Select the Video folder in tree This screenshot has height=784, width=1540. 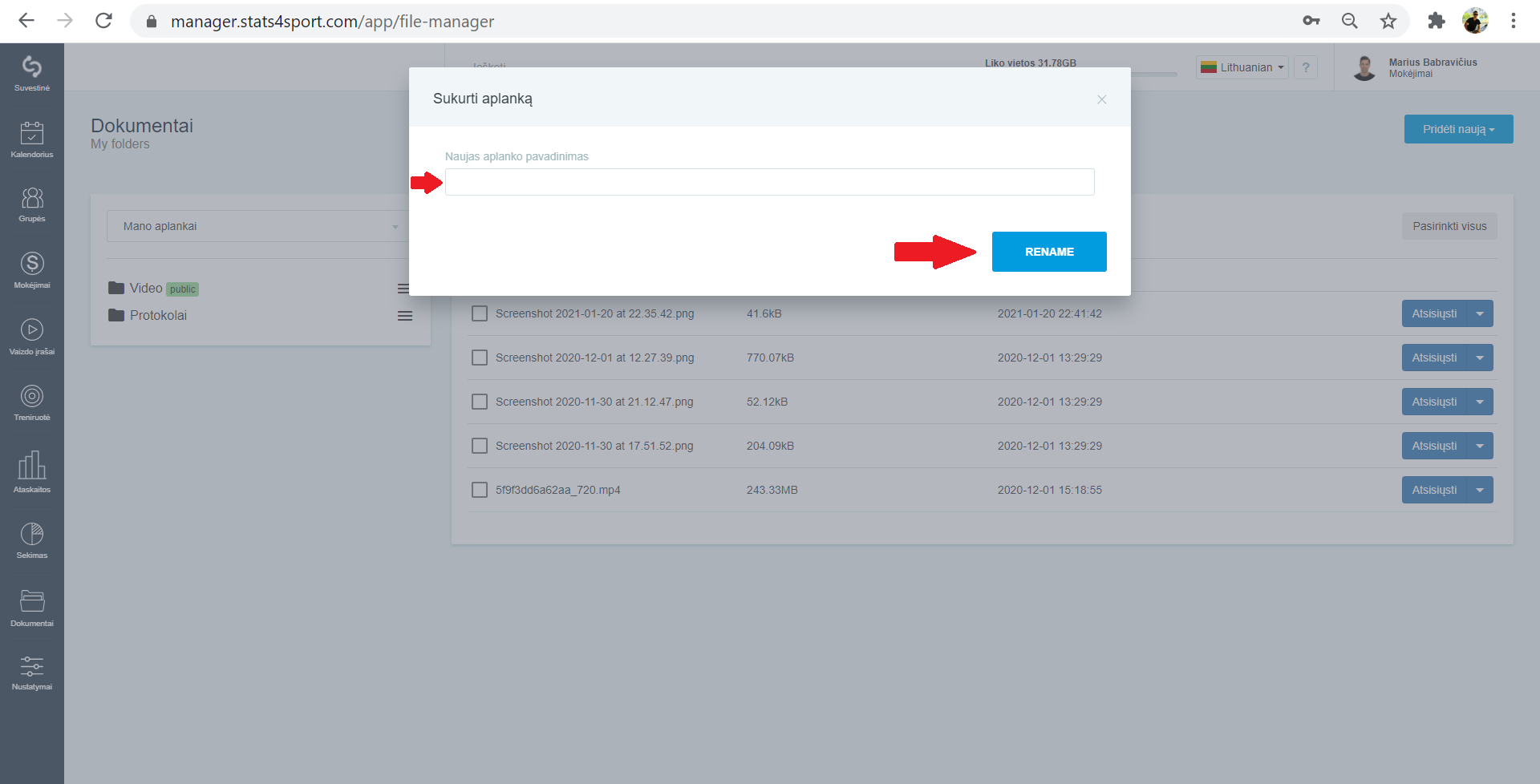pyautogui.click(x=146, y=288)
